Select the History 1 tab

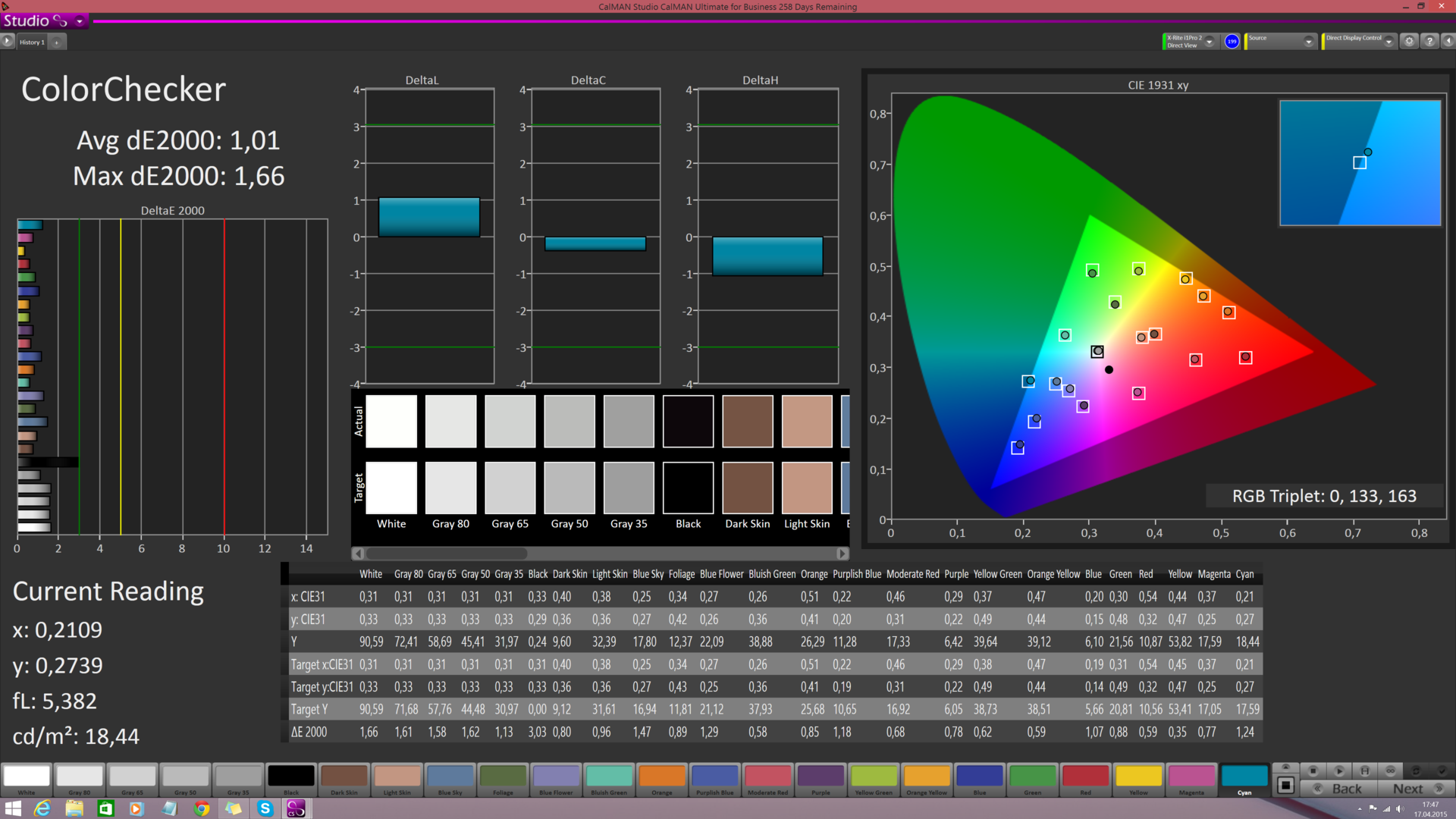[32, 42]
